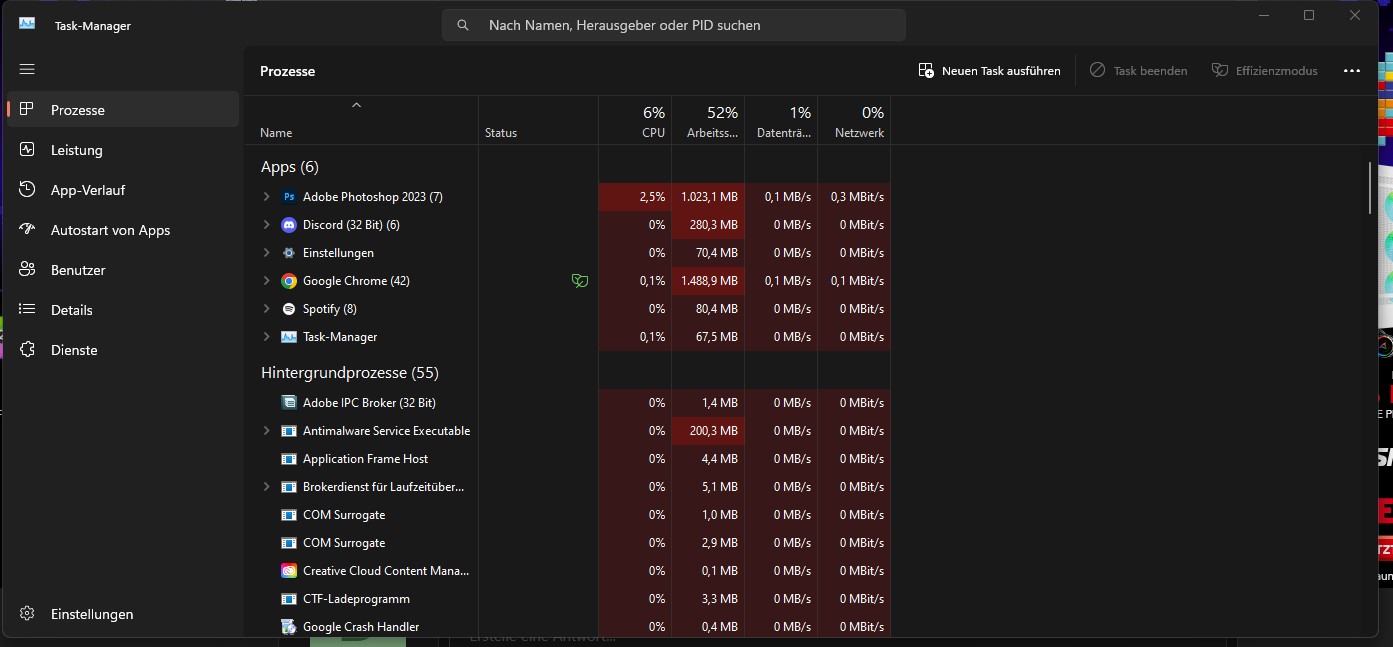Sort by the Status column header
Screen dimensions: 1393x647
point(538,121)
